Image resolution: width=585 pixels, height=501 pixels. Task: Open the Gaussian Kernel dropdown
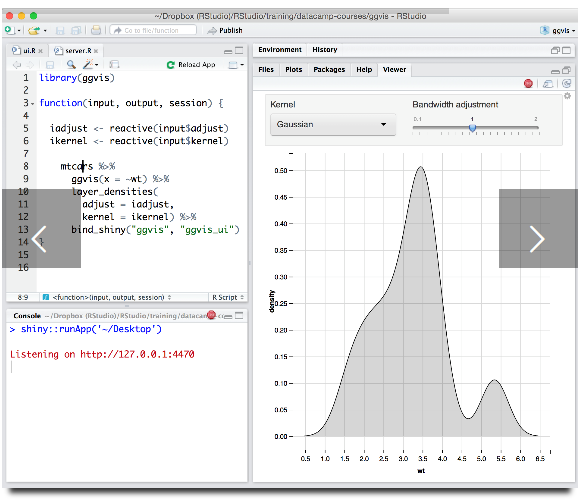point(333,125)
